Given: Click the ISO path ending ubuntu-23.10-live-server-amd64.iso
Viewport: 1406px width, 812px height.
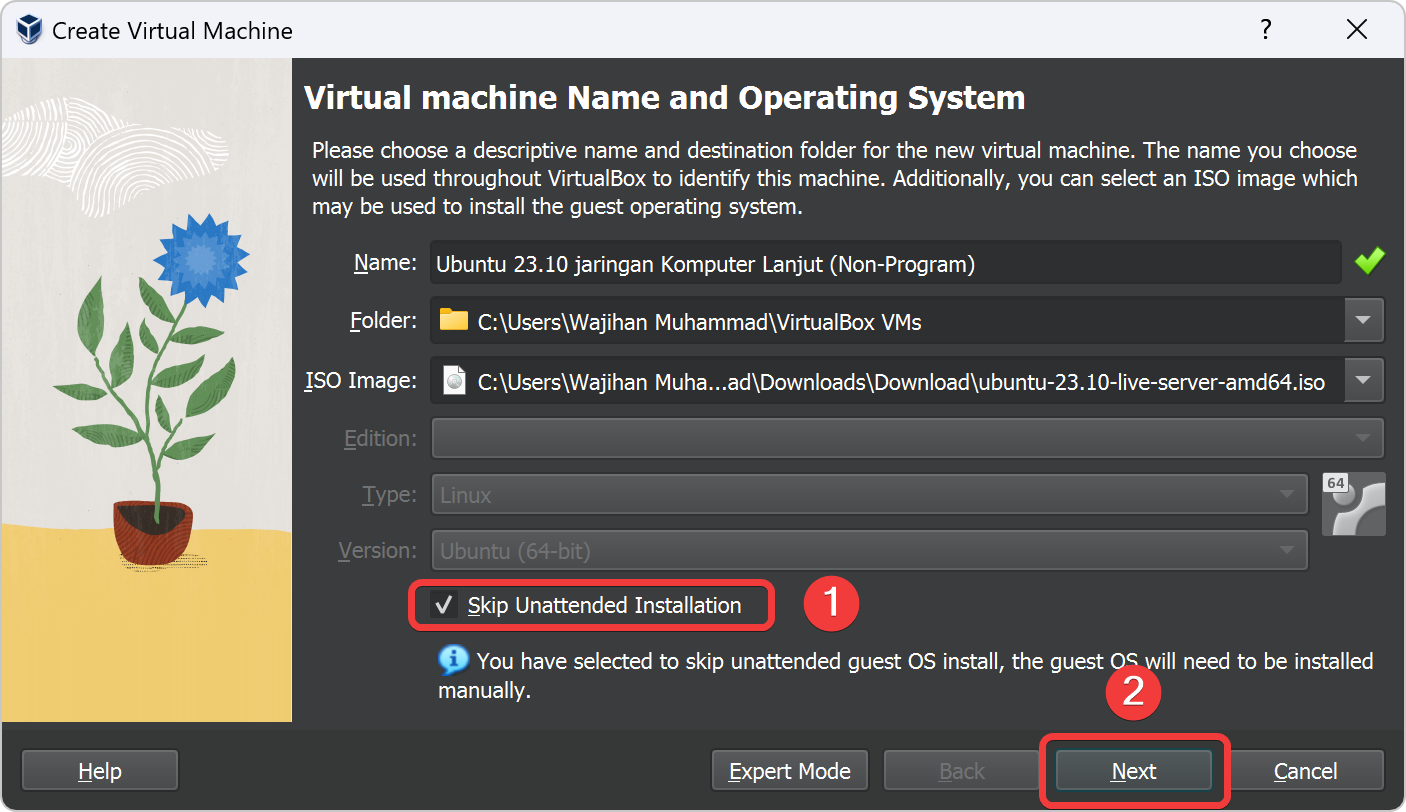Looking at the screenshot, I should tap(902, 382).
